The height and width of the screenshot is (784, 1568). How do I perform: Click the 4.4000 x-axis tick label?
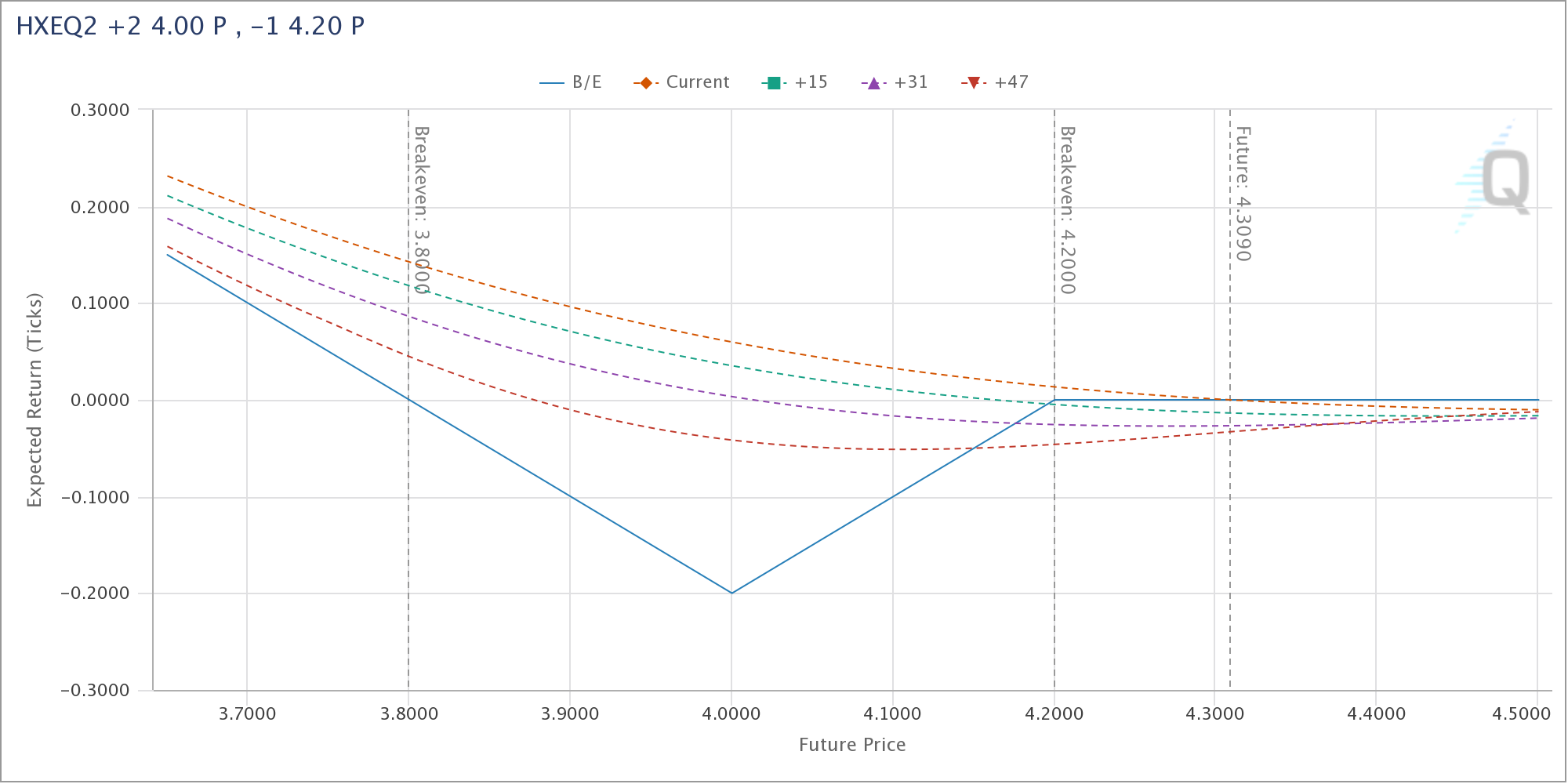point(1376,714)
